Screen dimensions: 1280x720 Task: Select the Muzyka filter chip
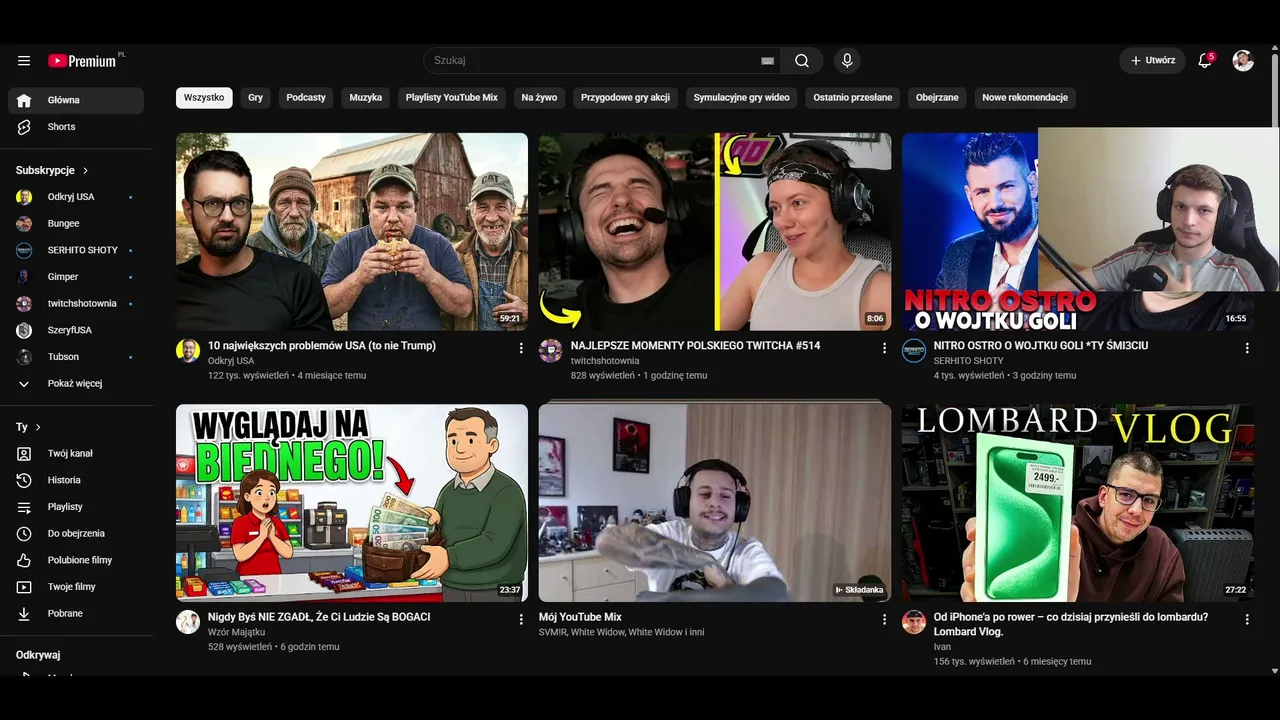click(366, 98)
